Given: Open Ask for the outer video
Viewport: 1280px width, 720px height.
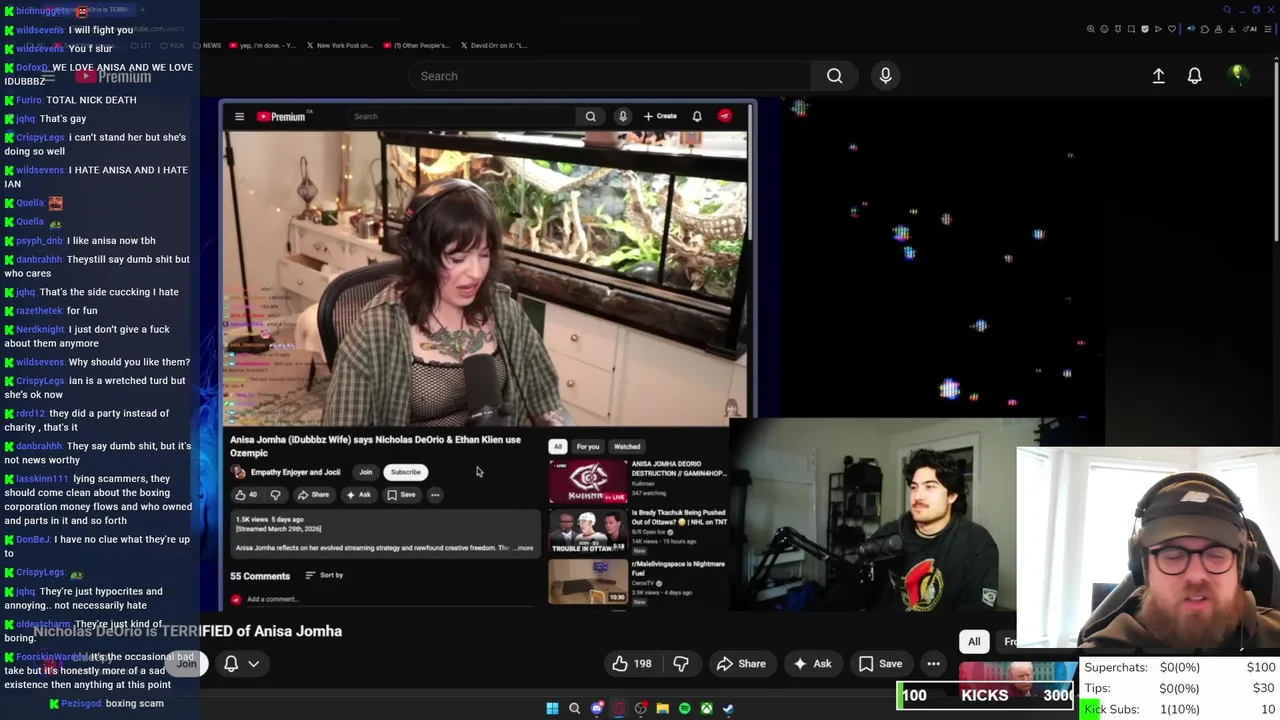Looking at the screenshot, I should 812,663.
